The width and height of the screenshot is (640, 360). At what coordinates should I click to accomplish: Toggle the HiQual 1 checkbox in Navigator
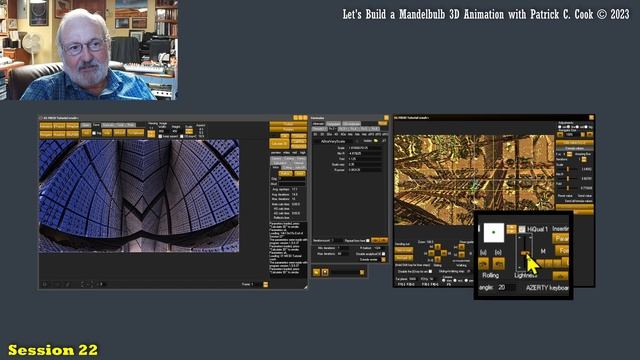point(522,229)
